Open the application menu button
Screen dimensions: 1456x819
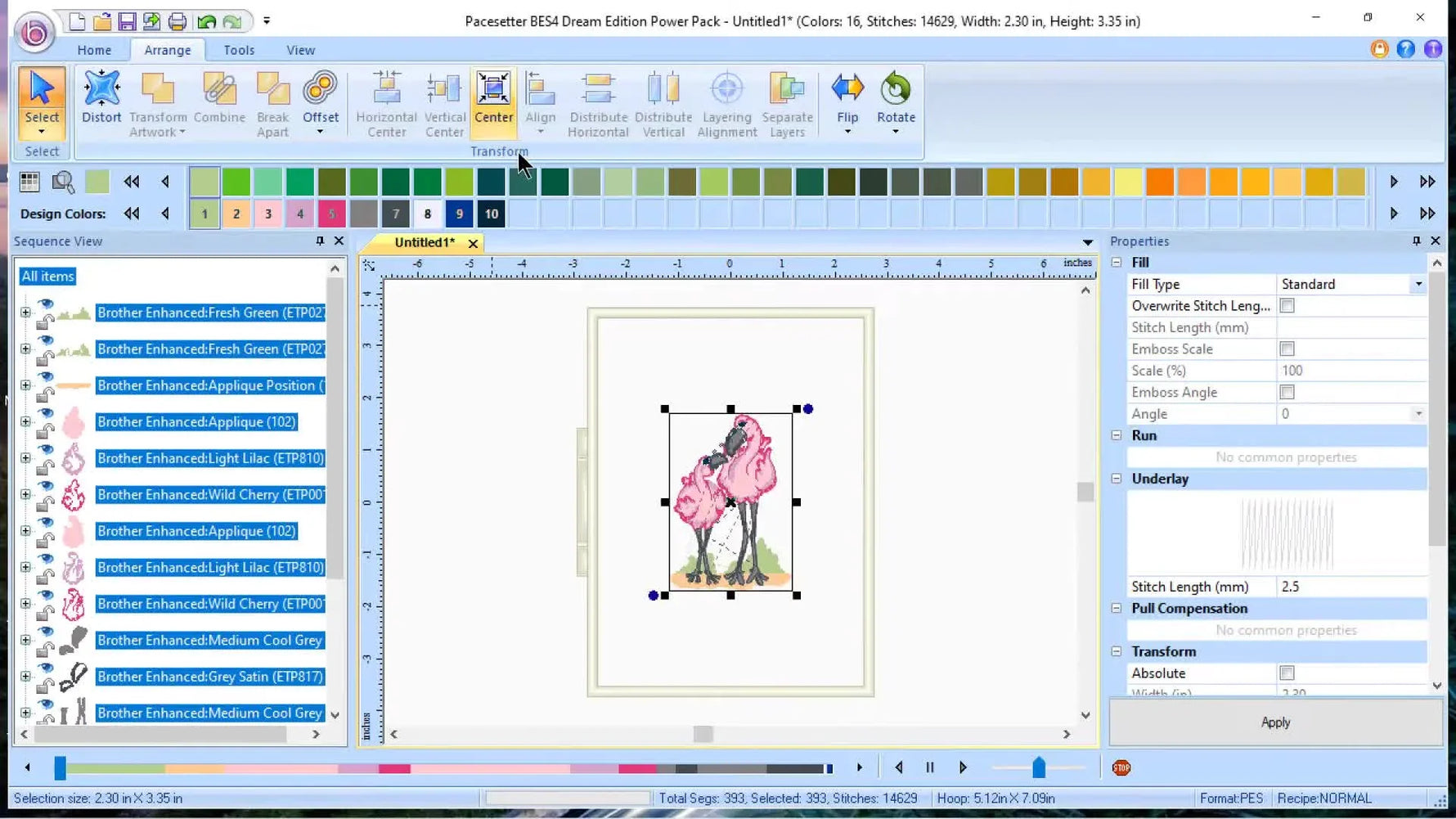point(34,33)
